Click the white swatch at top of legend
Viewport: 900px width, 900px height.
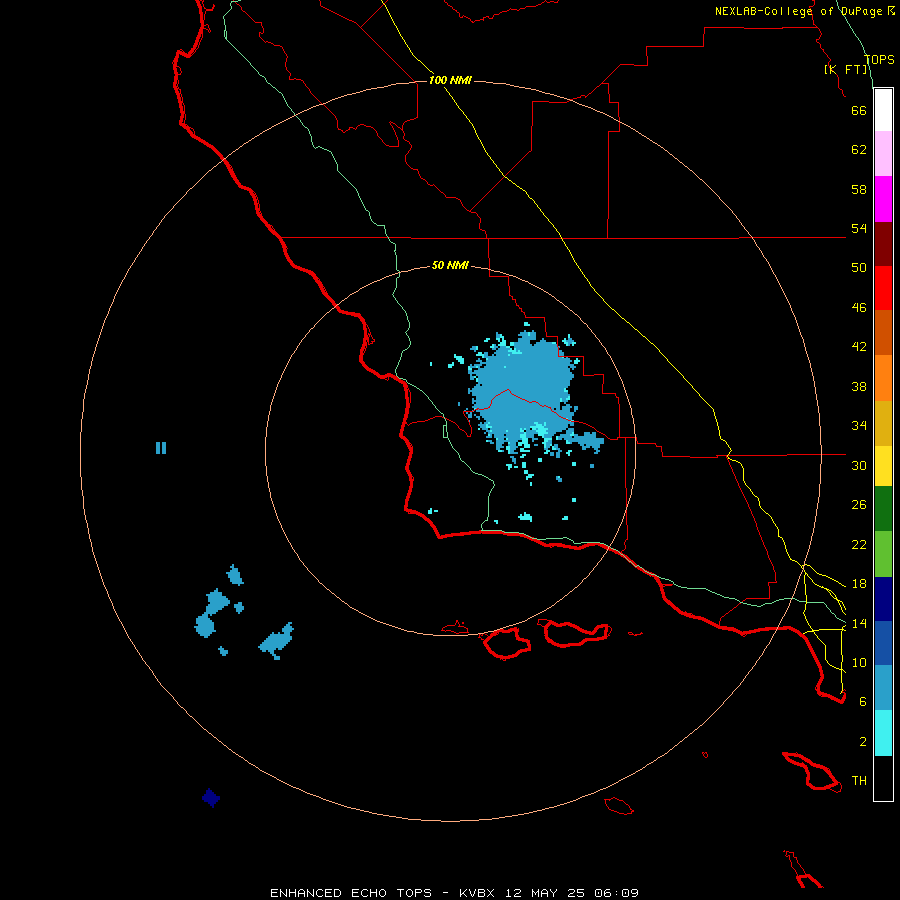pos(883,110)
